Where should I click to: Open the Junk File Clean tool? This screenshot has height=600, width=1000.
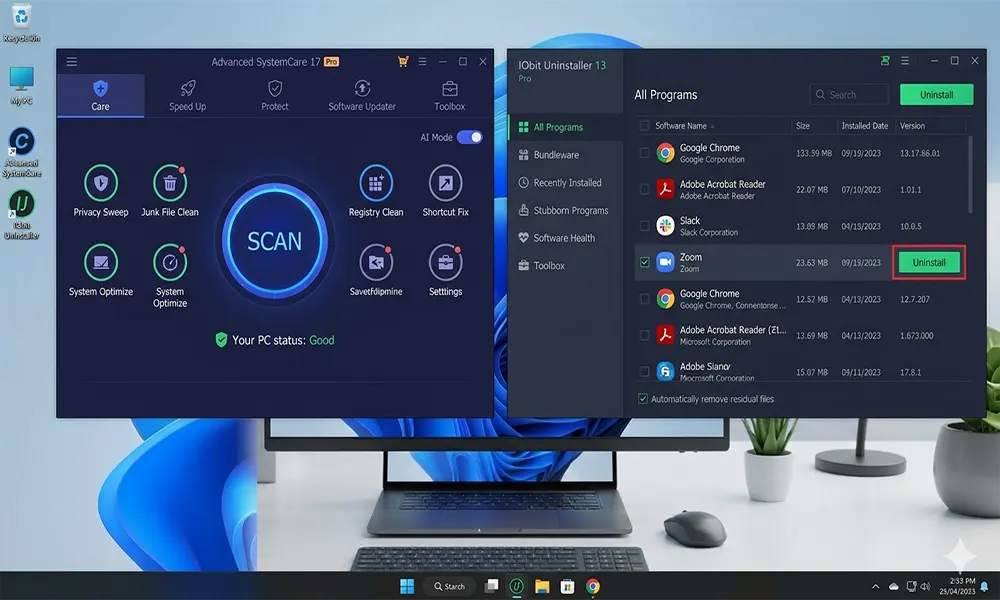pyautogui.click(x=170, y=184)
